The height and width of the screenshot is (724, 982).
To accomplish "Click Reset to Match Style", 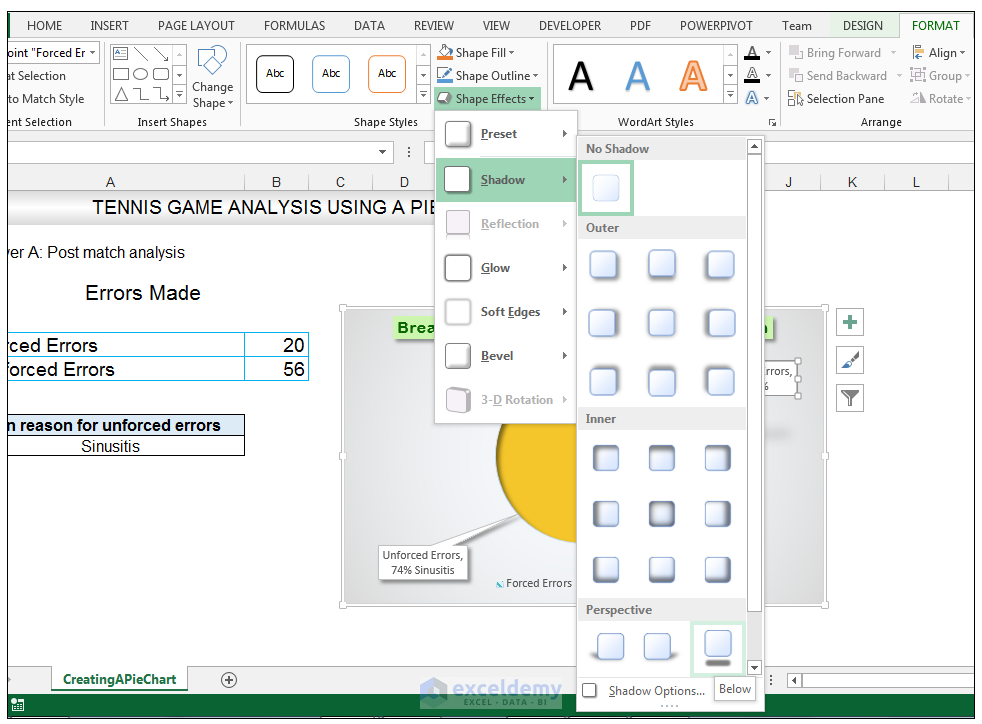I will coord(46,98).
